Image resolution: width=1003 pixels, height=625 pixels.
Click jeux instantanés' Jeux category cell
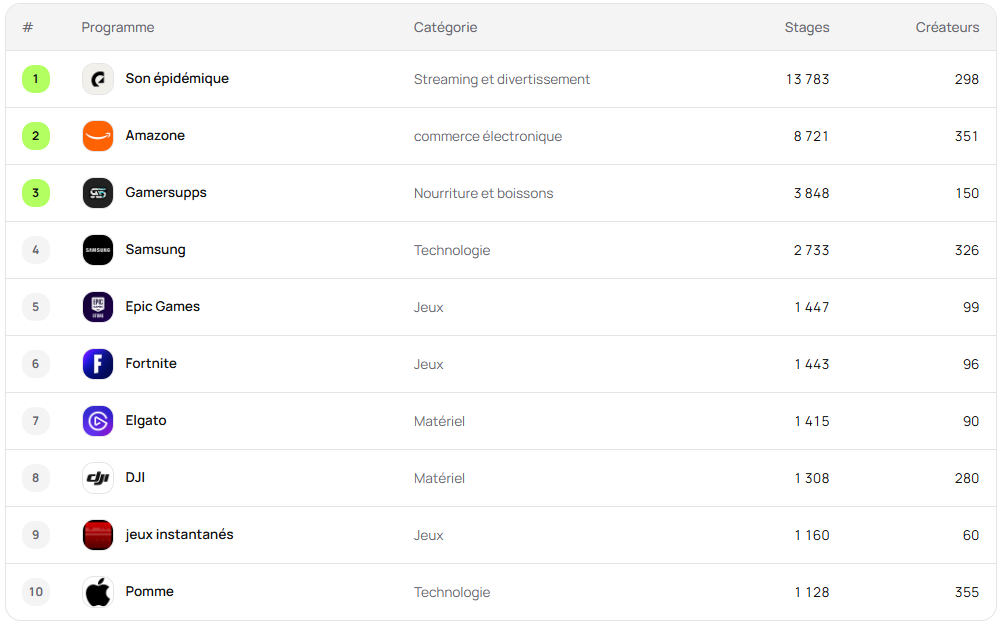coord(428,535)
